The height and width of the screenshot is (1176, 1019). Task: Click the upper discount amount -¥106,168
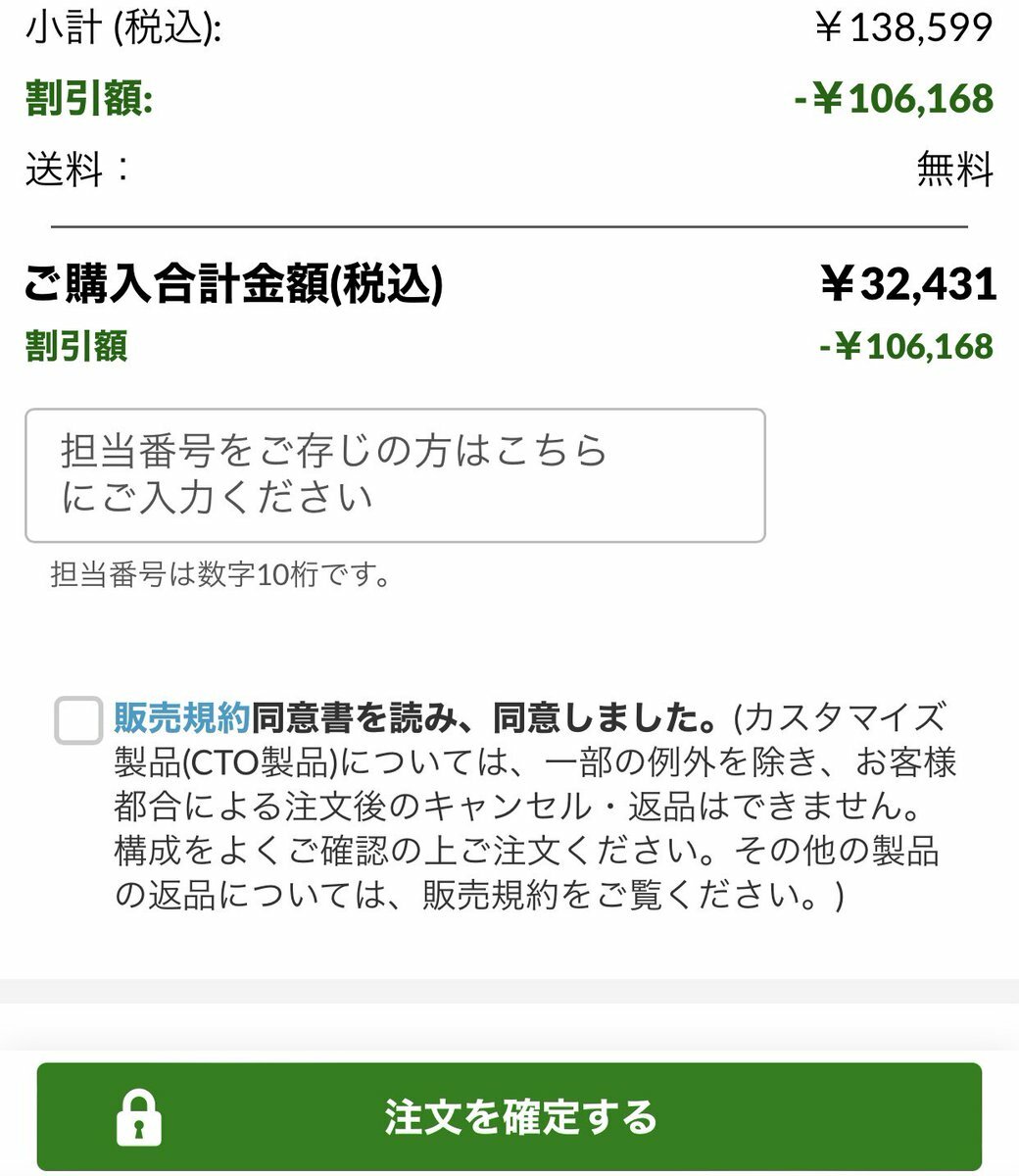(x=894, y=99)
